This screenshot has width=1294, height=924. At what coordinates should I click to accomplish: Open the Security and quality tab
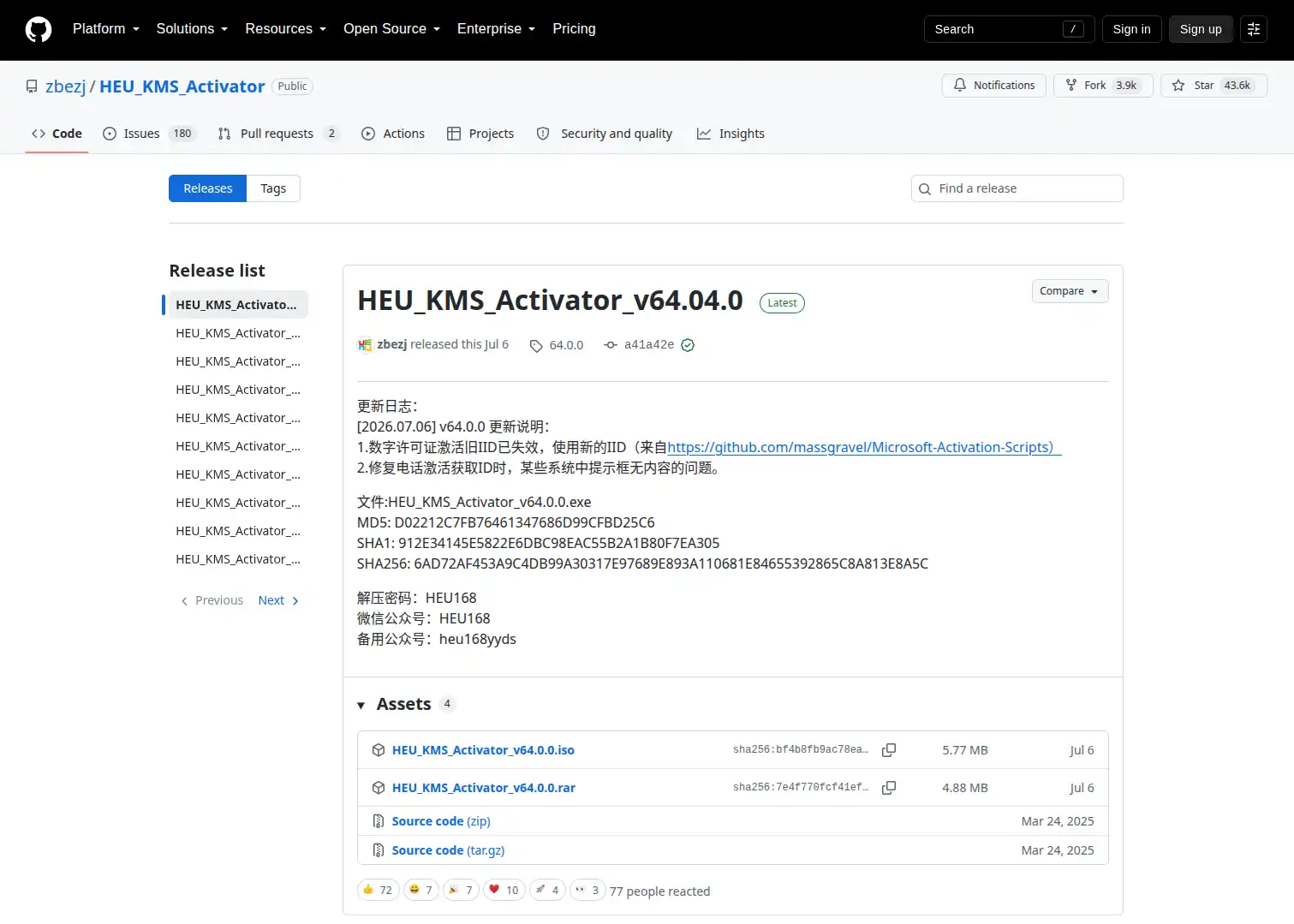[604, 134]
